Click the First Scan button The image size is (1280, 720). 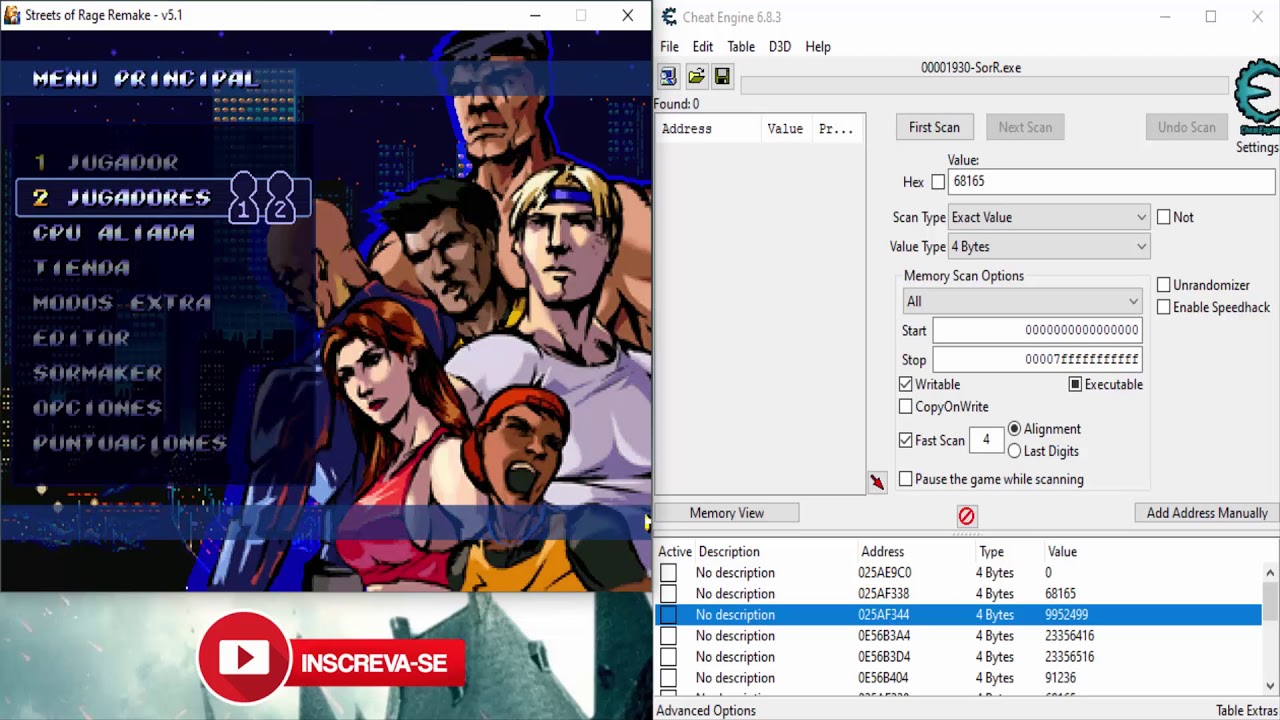point(934,127)
